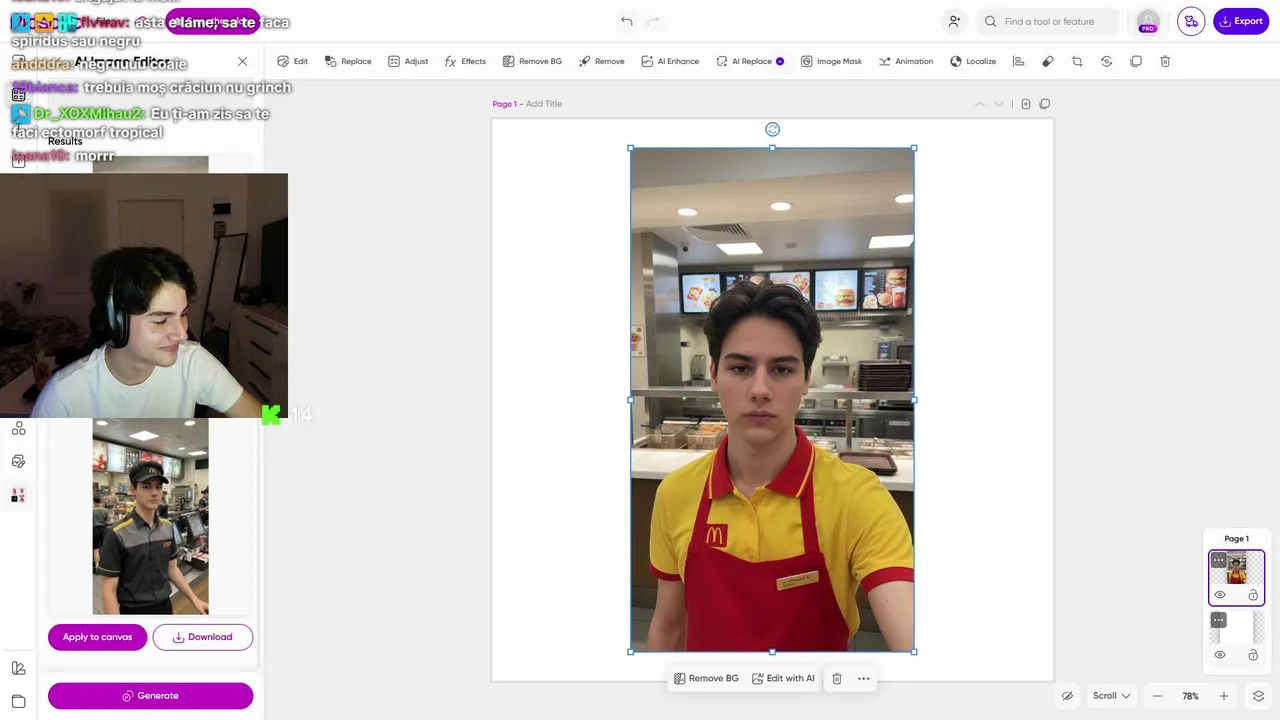The image size is (1280, 720).
Task: Open the folder sidebar icon
Action: pyautogui.click(x=18, y=701)
